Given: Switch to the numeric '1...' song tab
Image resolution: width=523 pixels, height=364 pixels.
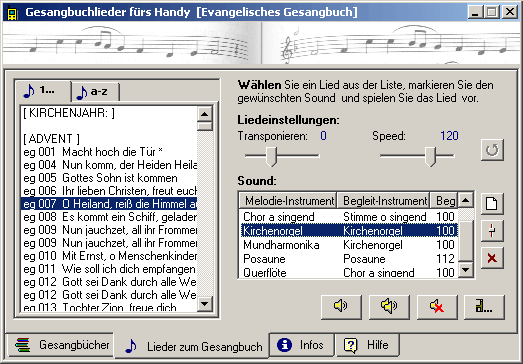Looking at the screenshot, I should [x=43, y=91].
